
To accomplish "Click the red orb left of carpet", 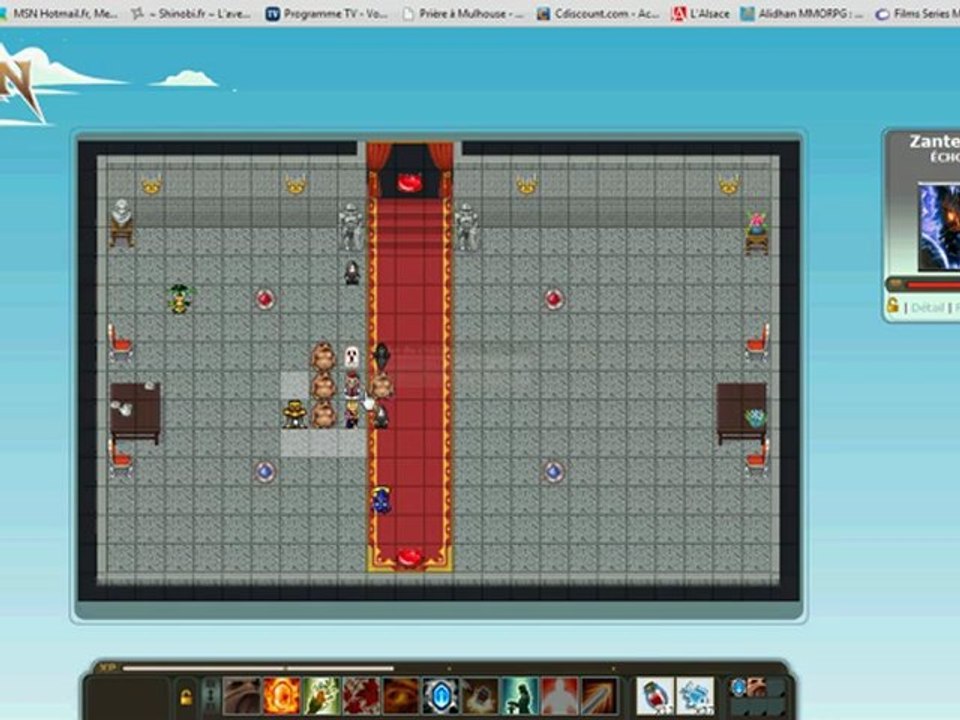I will 264,299.
